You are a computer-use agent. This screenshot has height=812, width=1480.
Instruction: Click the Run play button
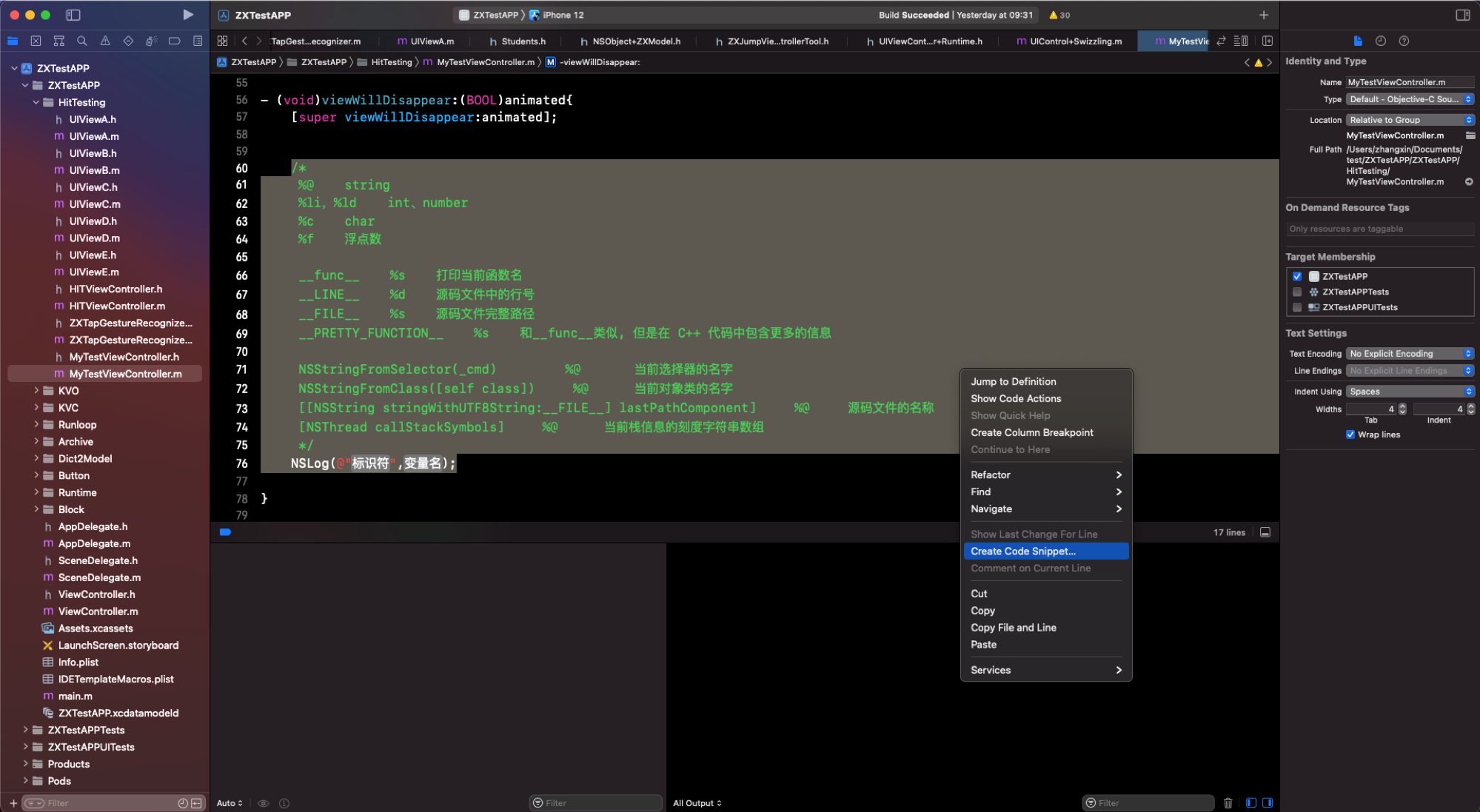click(188, 15)
